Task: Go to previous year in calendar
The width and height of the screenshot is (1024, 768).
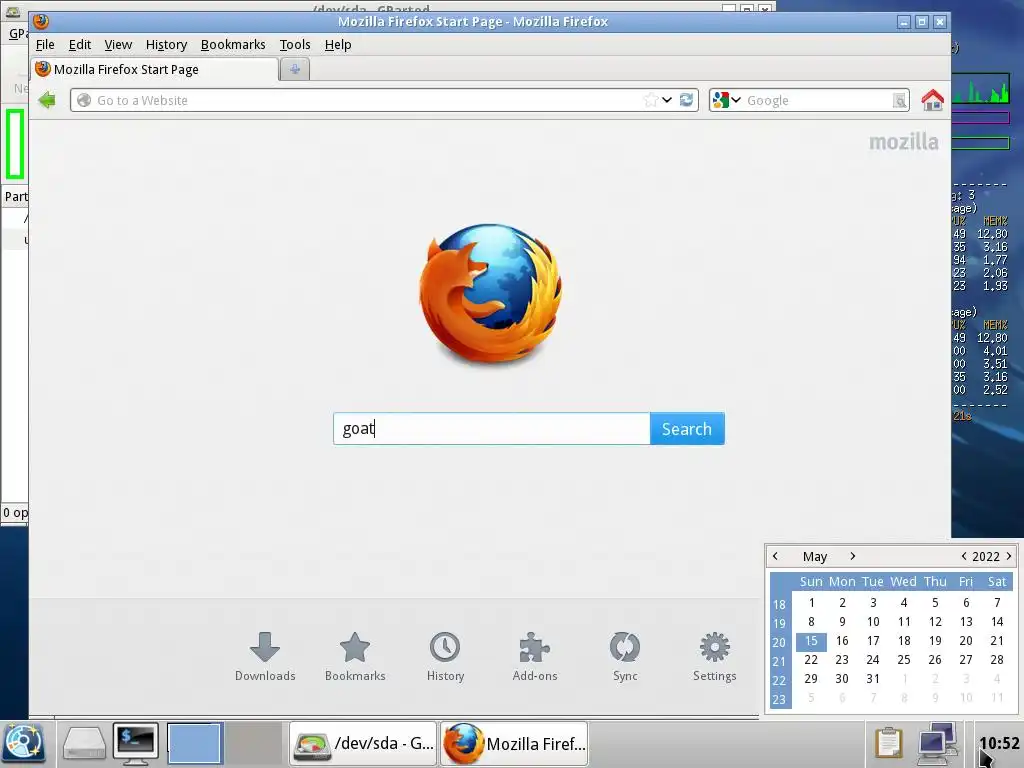Action: pos(964,556)
